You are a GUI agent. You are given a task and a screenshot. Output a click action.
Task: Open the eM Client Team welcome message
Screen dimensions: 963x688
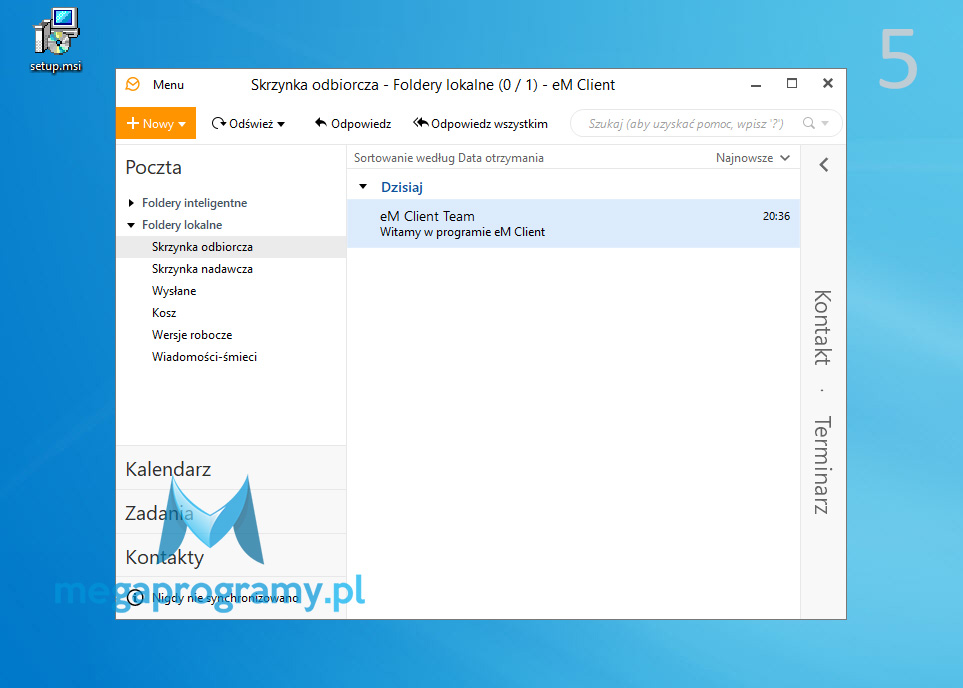[573, 224]
